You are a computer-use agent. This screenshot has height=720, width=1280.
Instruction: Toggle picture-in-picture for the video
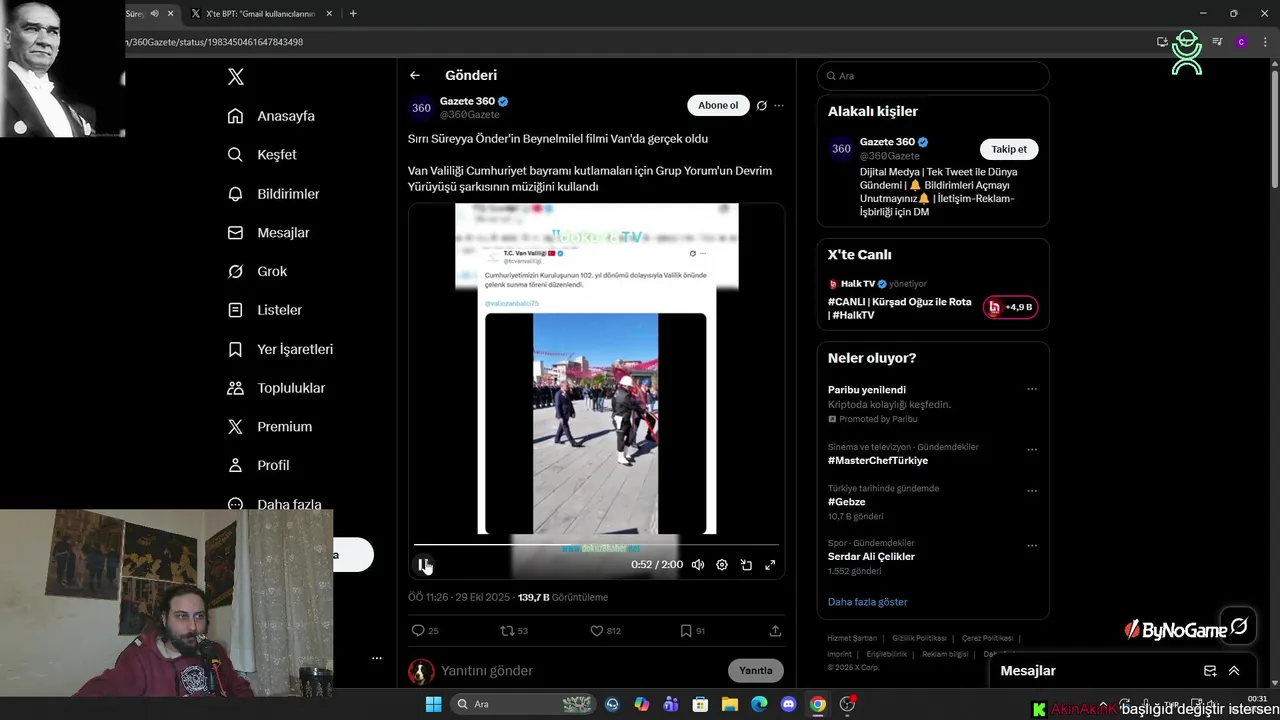click(x=746, y=565)
